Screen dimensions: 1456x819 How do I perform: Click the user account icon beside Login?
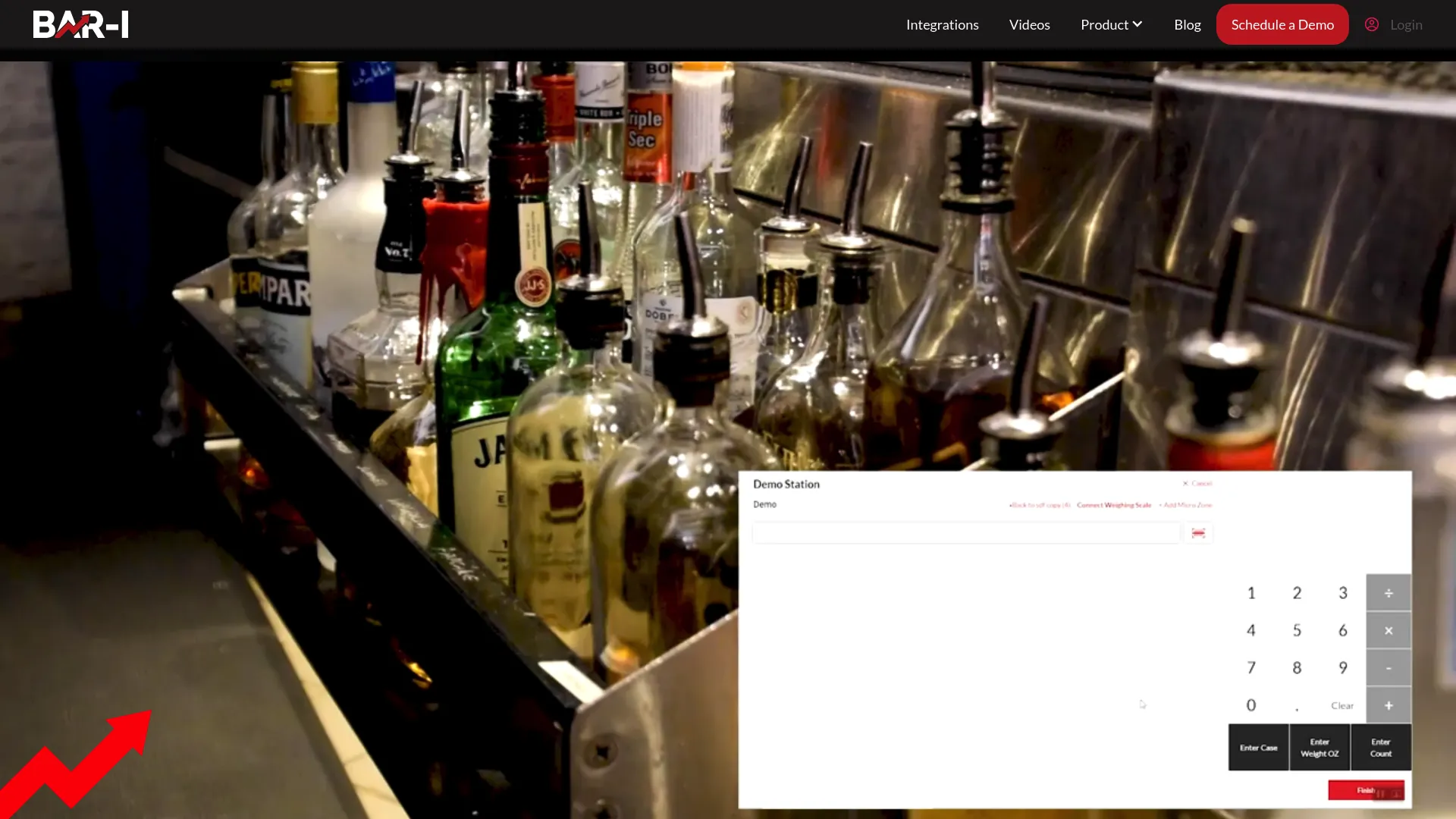click(1372, 24)
